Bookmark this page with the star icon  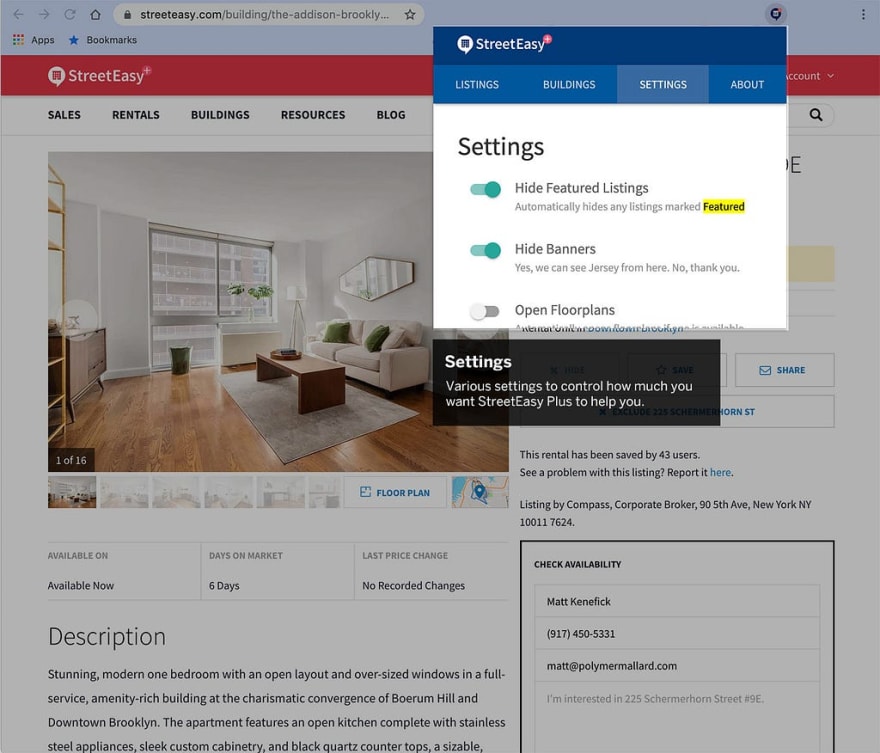tap(410, 15)
